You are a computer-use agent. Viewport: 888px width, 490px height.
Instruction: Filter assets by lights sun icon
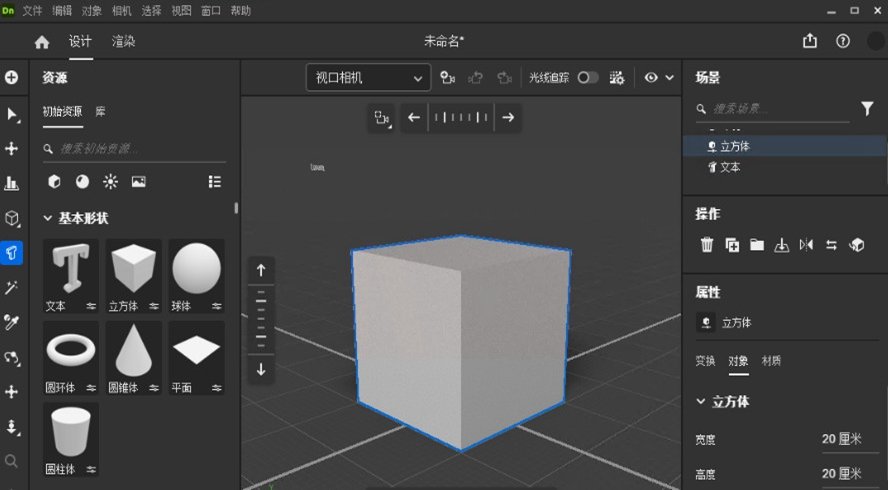pos(110,181)
